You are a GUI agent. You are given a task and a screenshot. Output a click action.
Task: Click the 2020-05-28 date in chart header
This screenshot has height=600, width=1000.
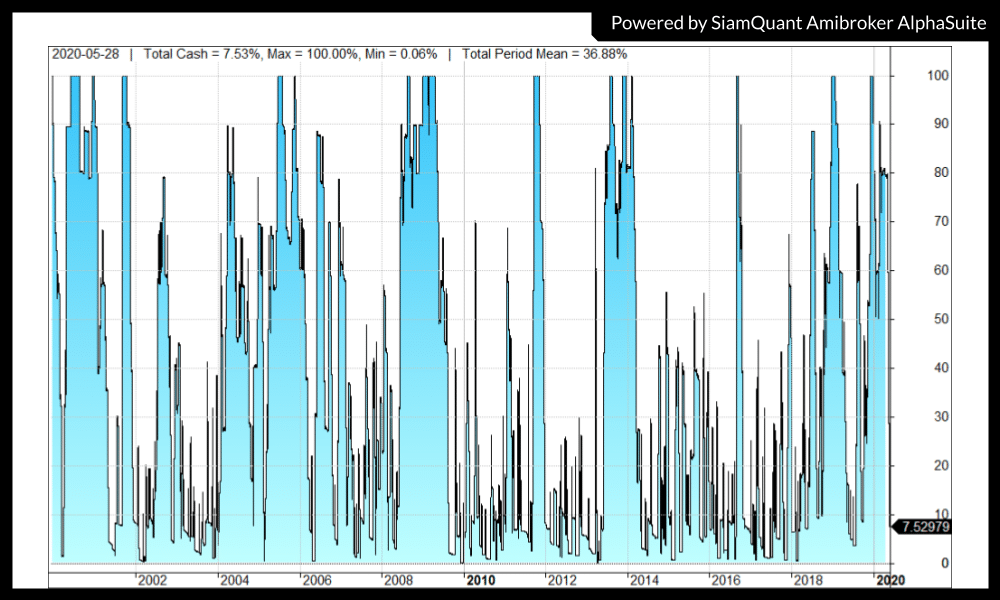(86, 54)
